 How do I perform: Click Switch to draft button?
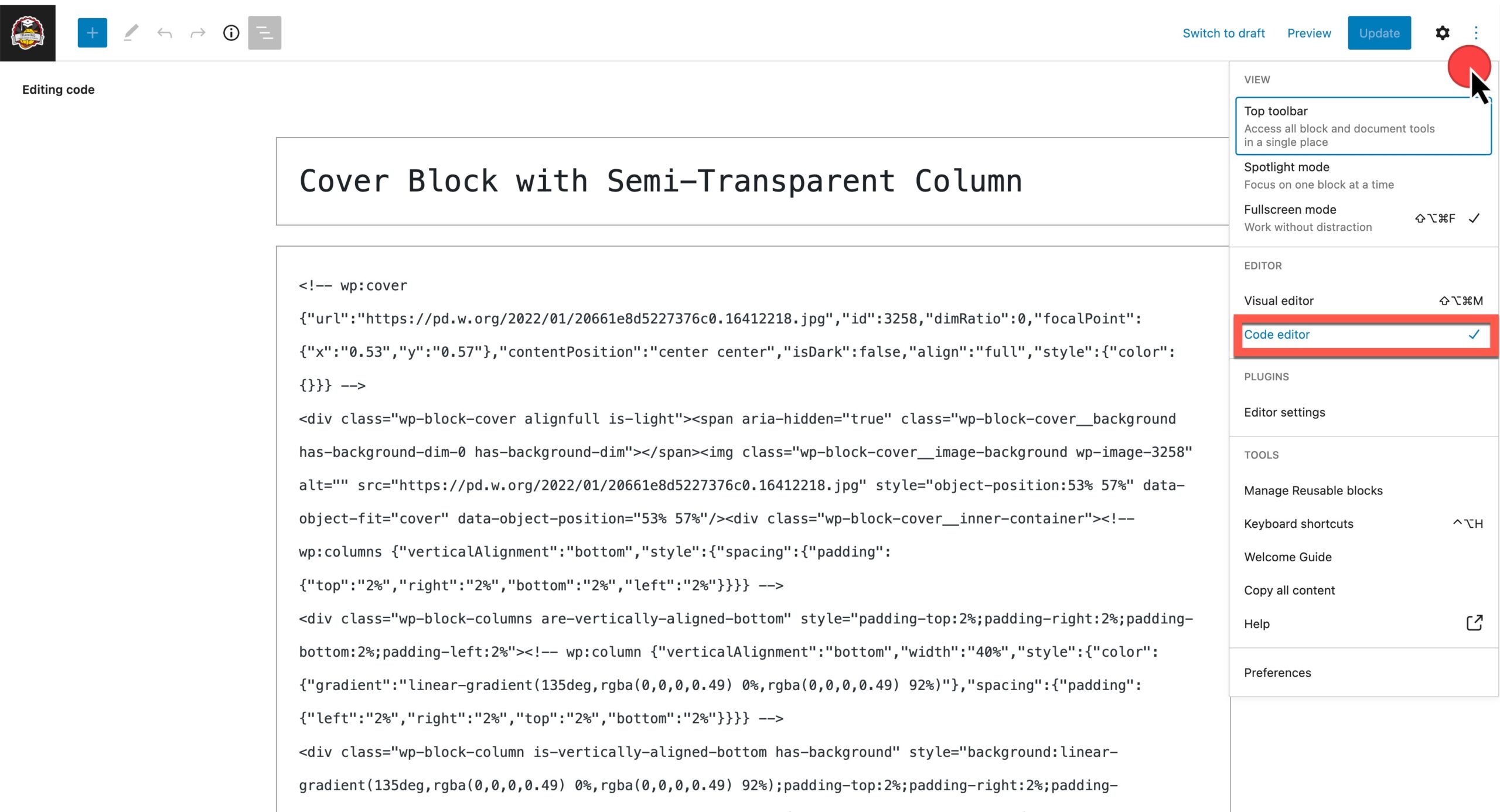[x=1223, y=33]
